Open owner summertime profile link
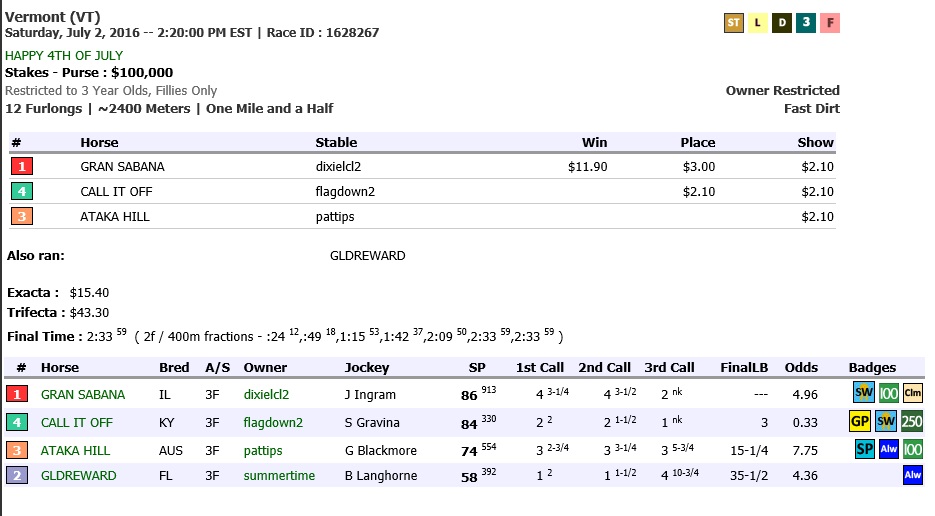935x516 pixels. coord(279,475)
